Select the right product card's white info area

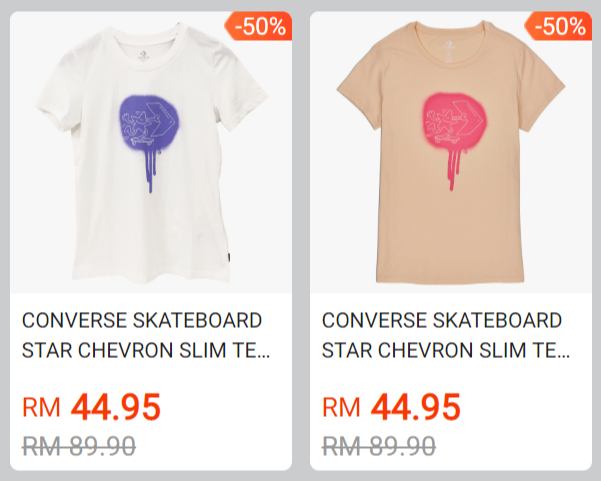pyautogui.click(x=451, y=382)
